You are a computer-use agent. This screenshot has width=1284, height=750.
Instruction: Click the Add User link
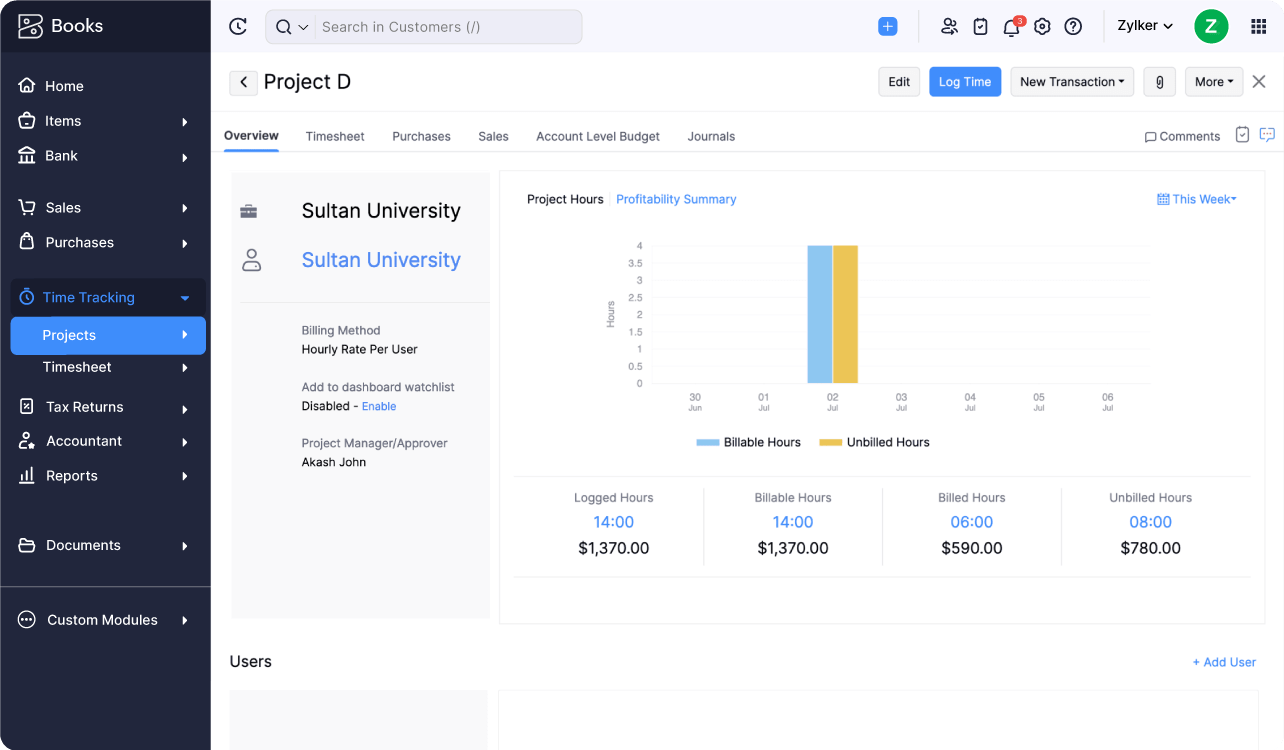[x=1224, y=662]
